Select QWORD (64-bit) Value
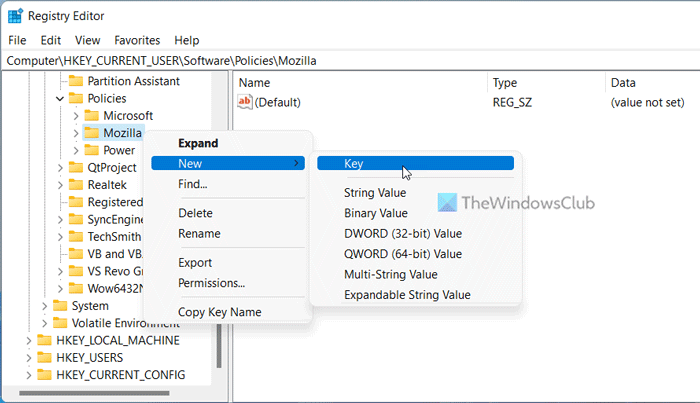 tap(415, 254)
